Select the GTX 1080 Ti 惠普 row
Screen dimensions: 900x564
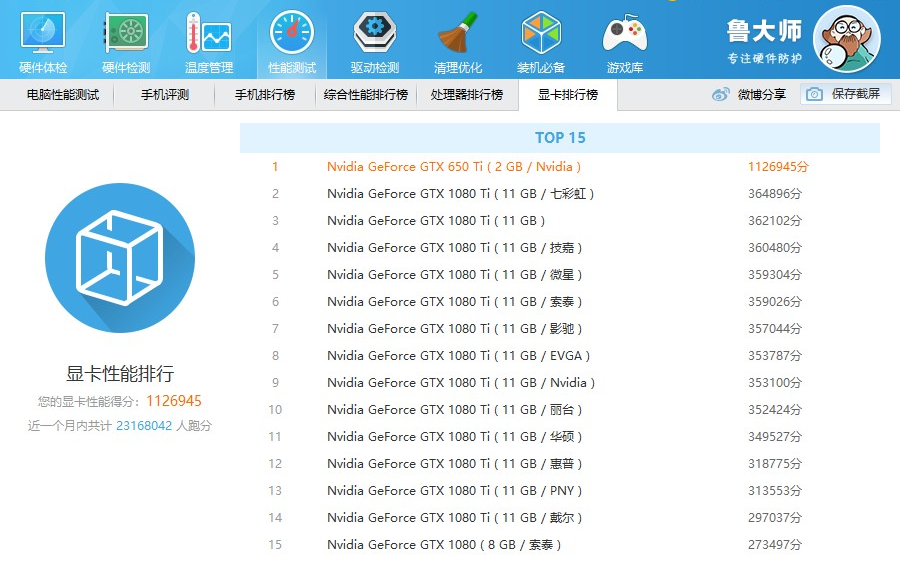560,463
